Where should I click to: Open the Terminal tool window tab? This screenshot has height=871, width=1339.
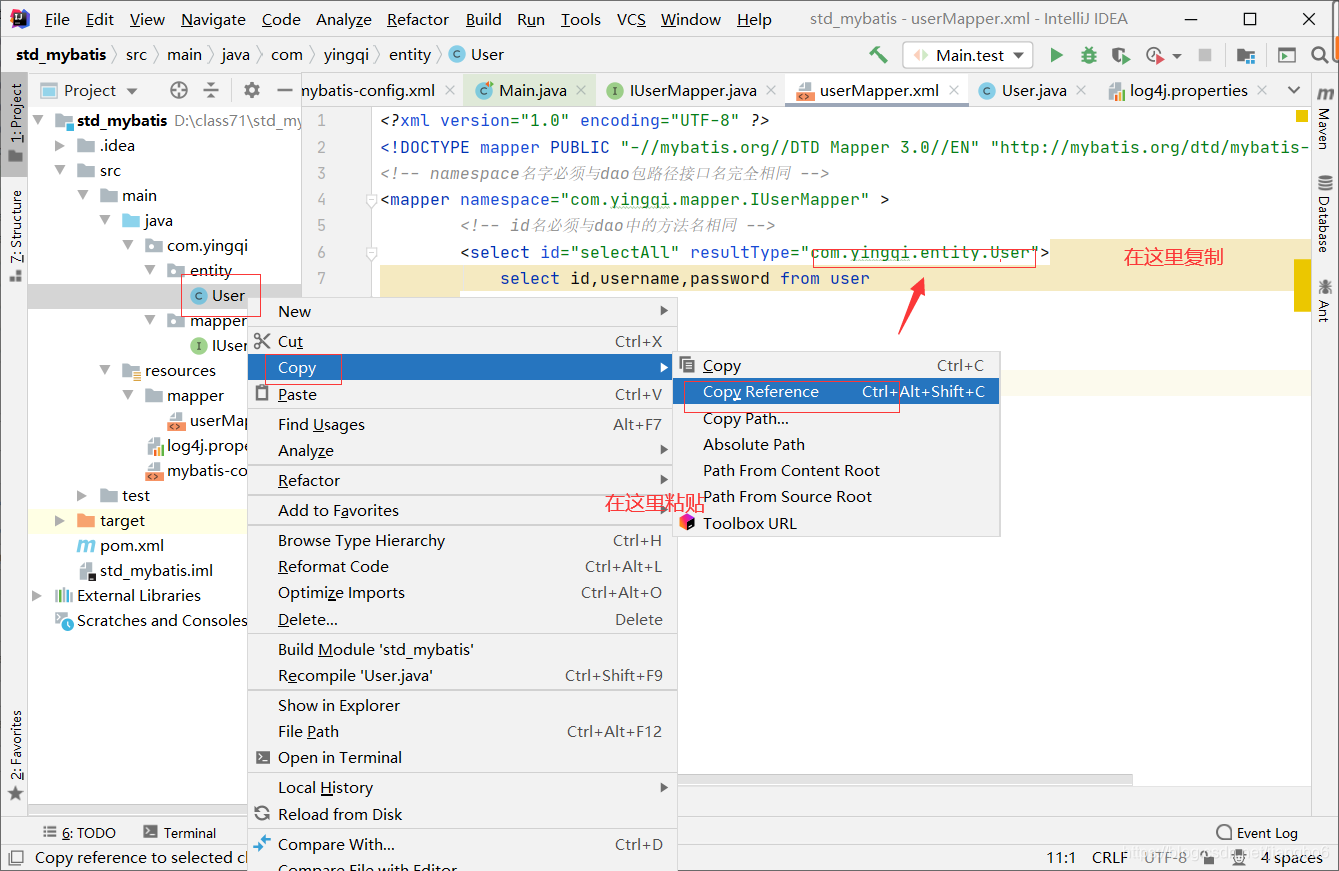point(179,833)
